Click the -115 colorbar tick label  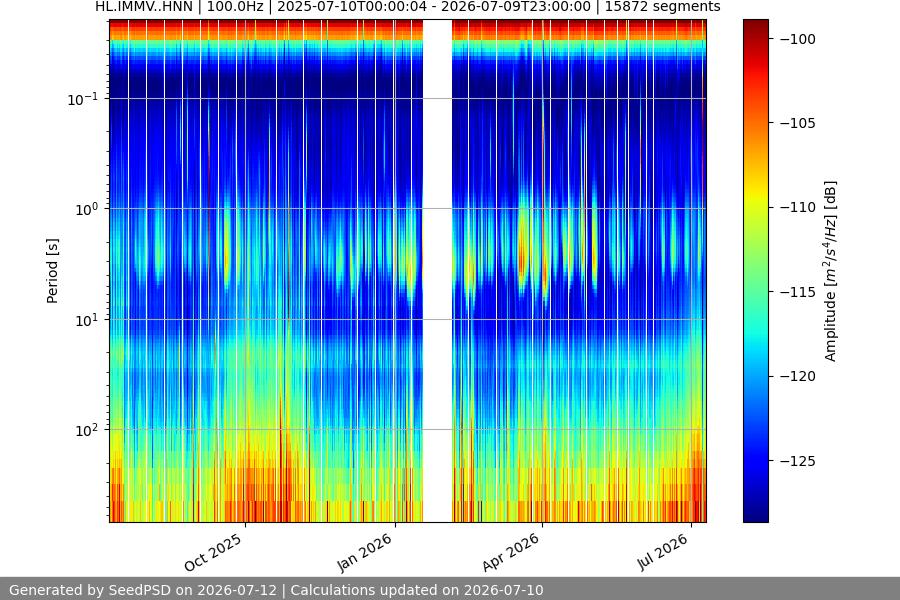coord(798,292)
